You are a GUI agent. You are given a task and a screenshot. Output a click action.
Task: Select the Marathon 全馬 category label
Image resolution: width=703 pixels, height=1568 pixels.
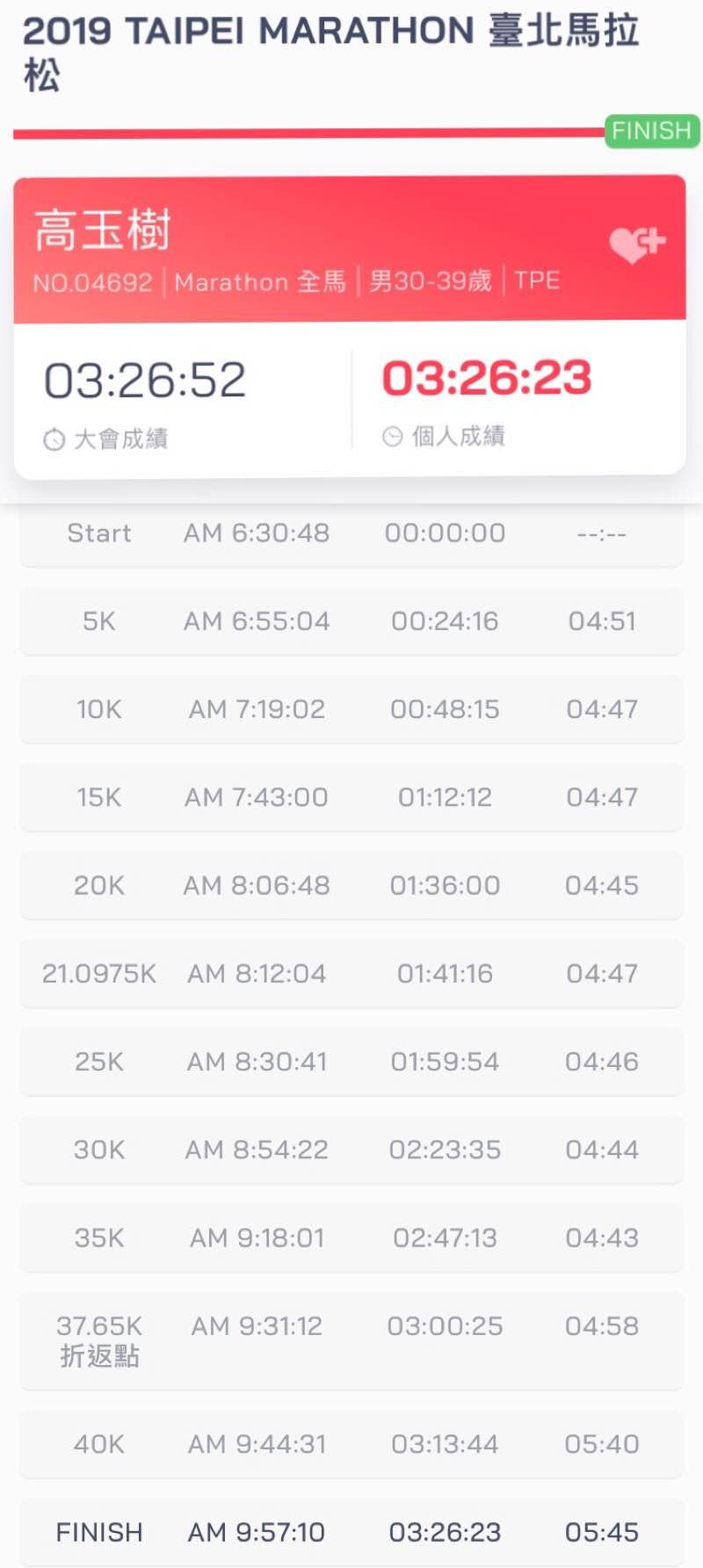[x=260, y=282]
